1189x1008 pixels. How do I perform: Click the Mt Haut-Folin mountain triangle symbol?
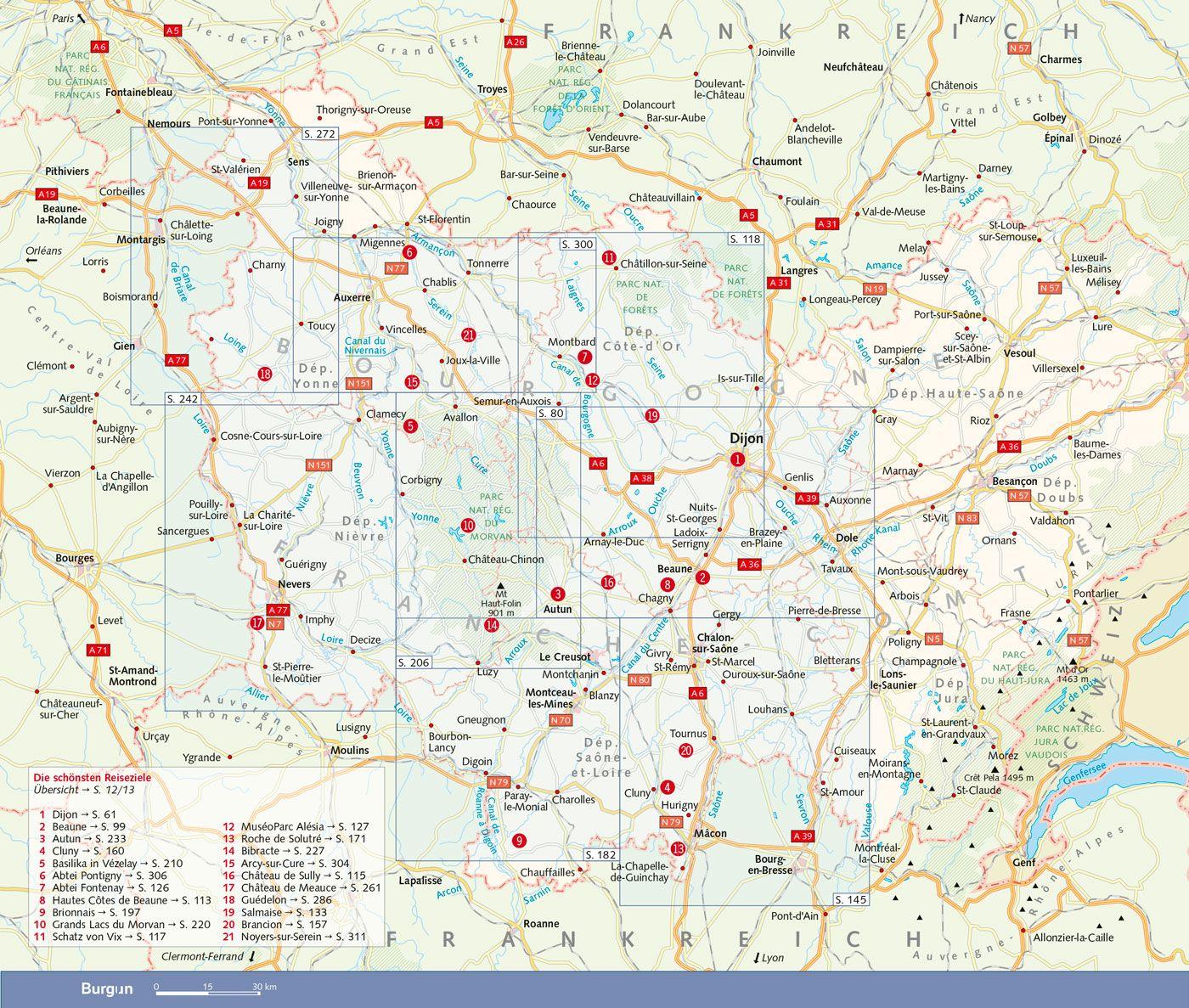[x=500, y=586]
